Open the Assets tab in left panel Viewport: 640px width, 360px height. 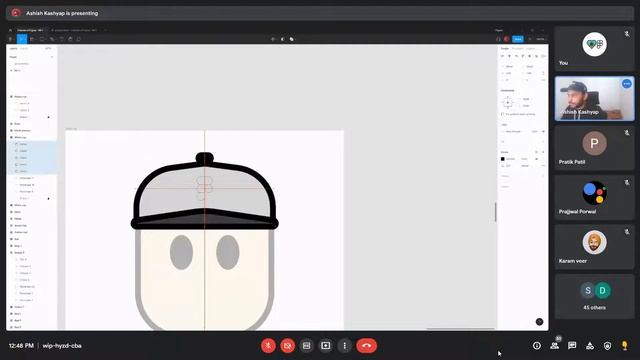(24, 49)
